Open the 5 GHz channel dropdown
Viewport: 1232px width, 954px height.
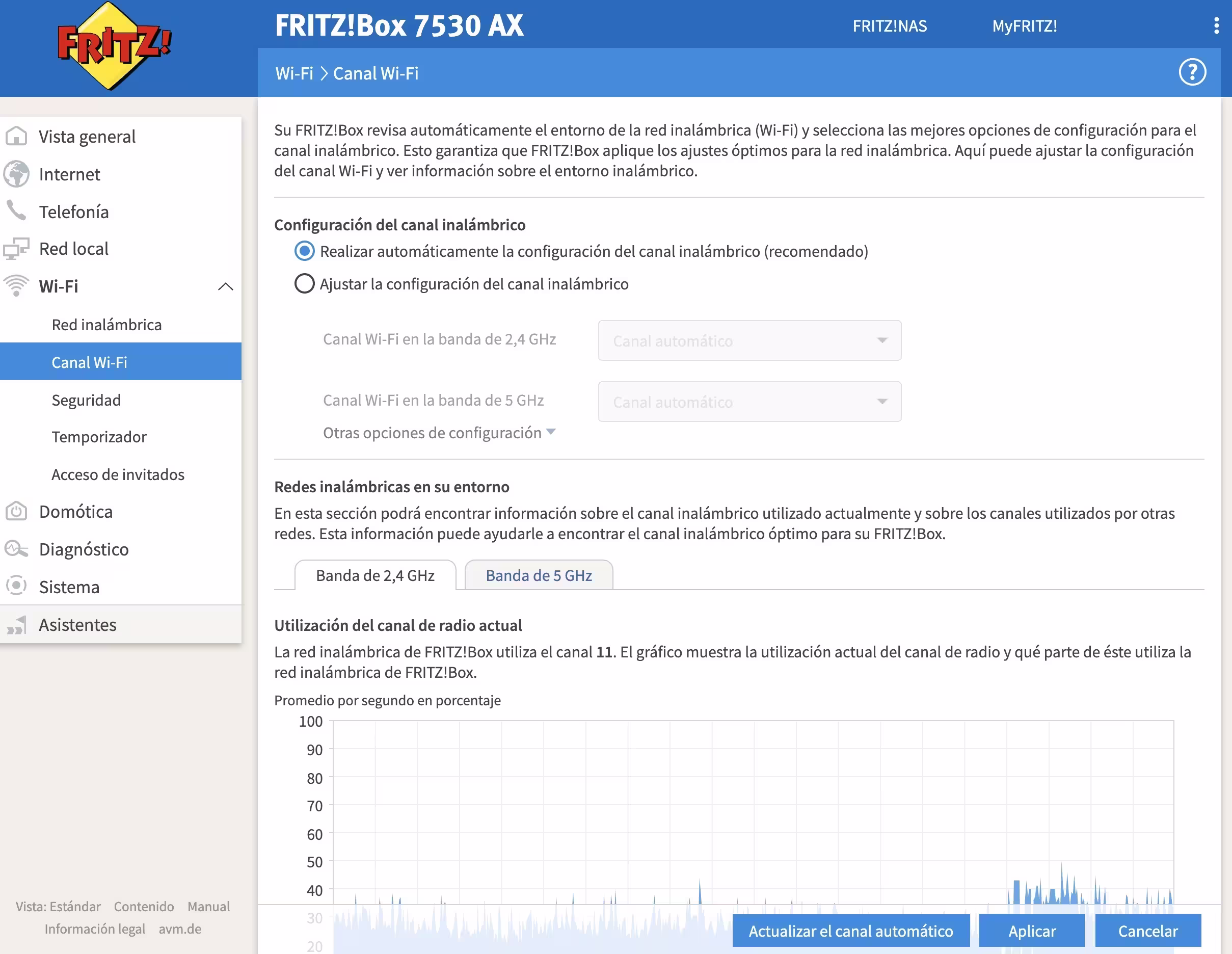coord(749,402)
